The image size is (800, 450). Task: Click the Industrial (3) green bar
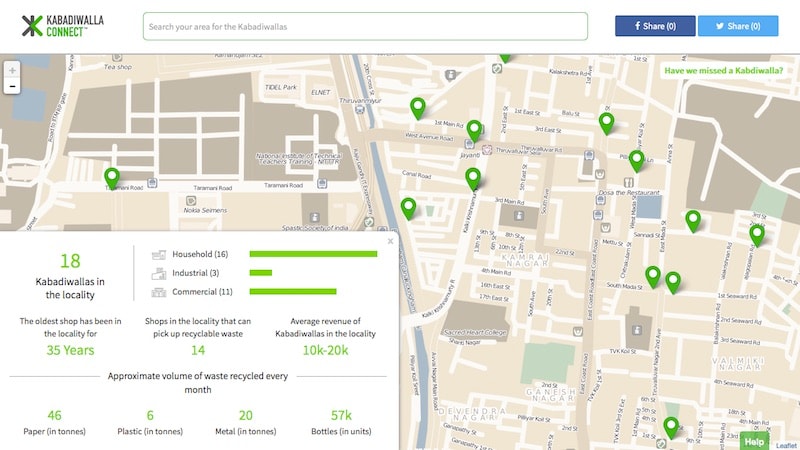click(x=261, y=272)
